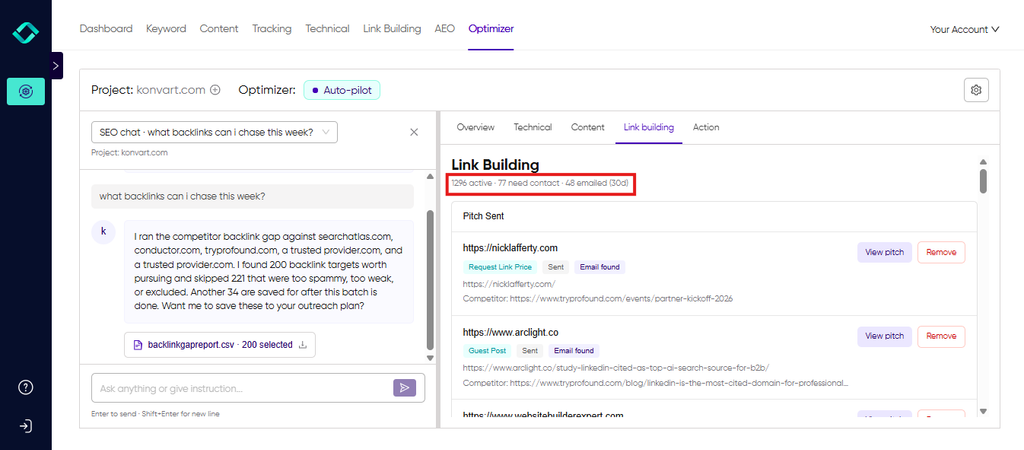Viewport: 1024px width, 450px height.
Task: Click the https://www.arclight.co heading
Action: point(511,332)
